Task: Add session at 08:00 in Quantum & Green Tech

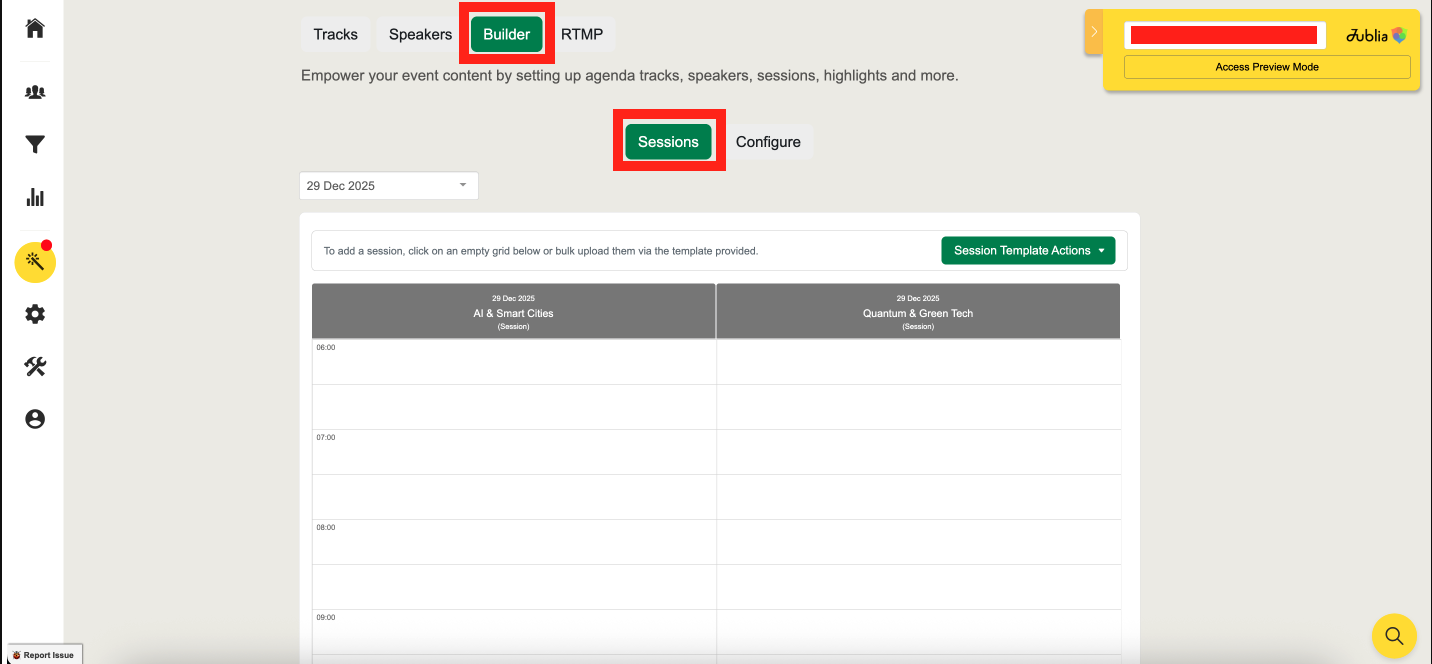Action: (x=919, y=542)
